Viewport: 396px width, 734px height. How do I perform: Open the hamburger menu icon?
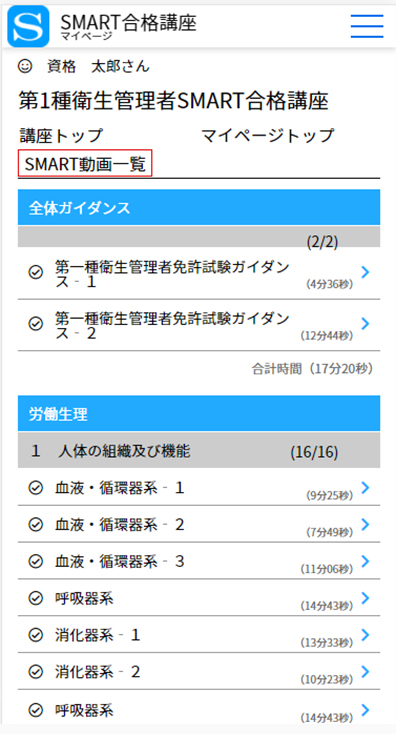(367, 26)
